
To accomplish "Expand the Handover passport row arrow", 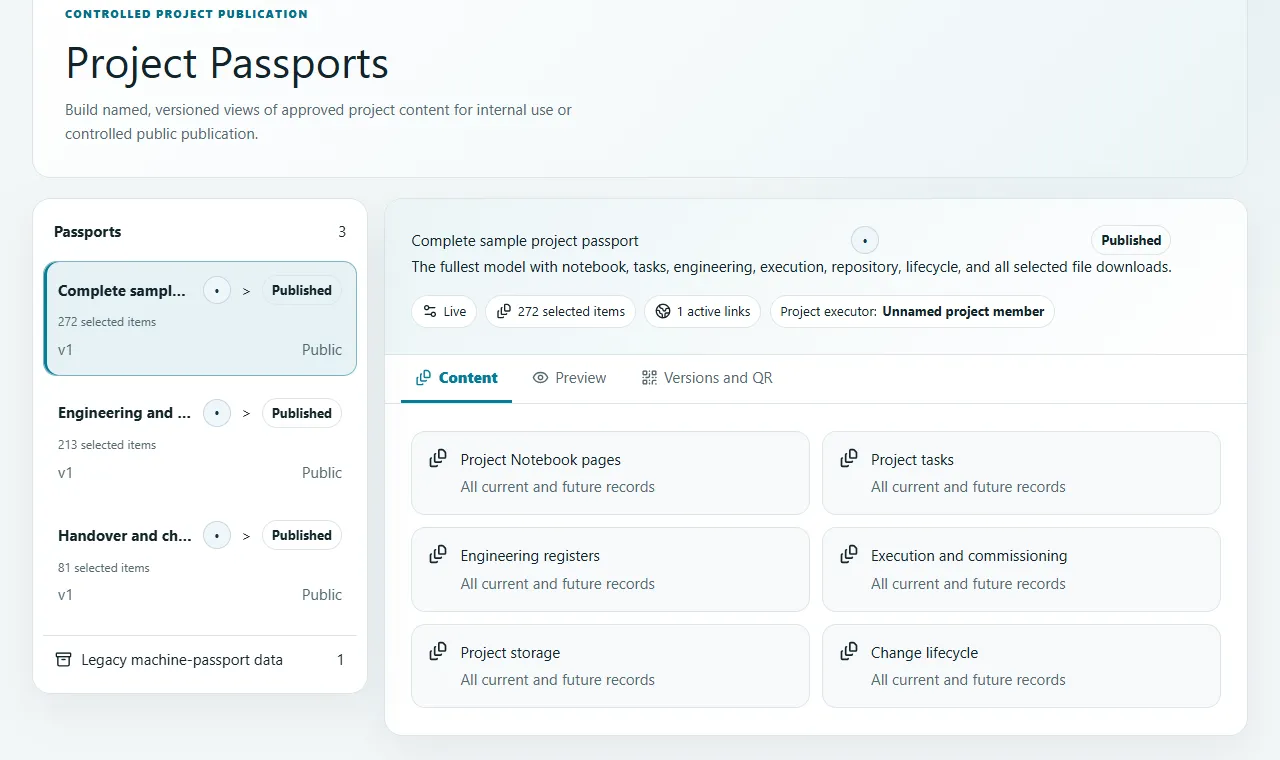I will click(247, 536).
